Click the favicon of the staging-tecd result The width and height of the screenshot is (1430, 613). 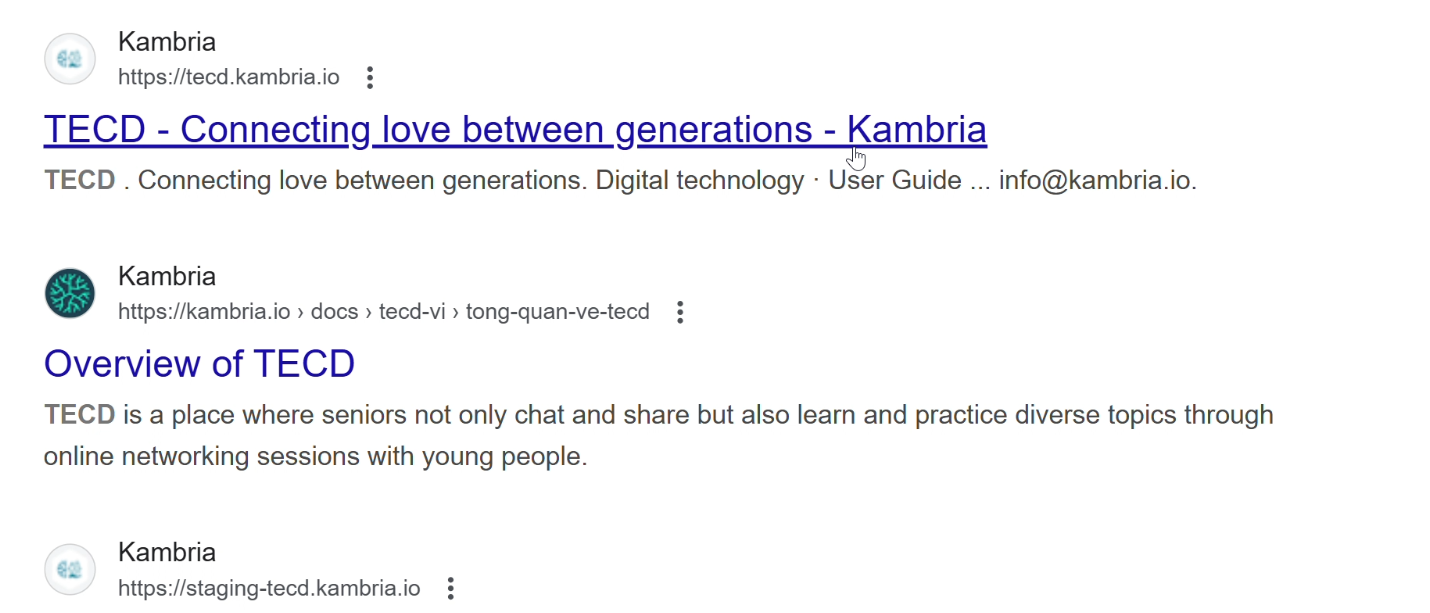(70, 569)
